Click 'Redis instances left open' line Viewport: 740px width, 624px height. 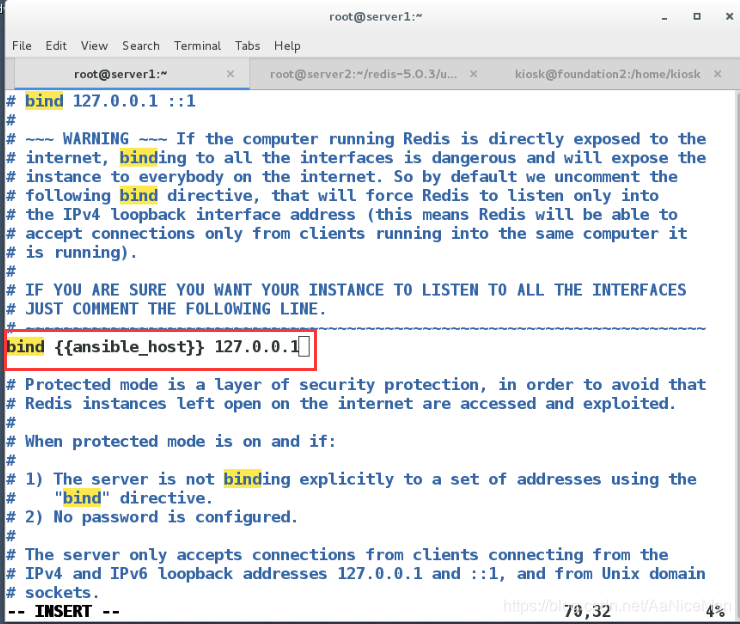click(341, 404)
